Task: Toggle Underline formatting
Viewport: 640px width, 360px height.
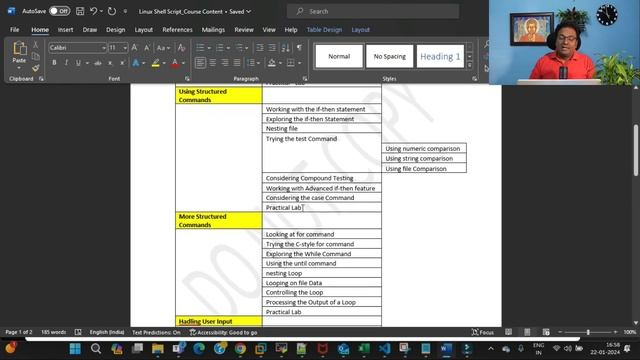Action: pos(78,63)
